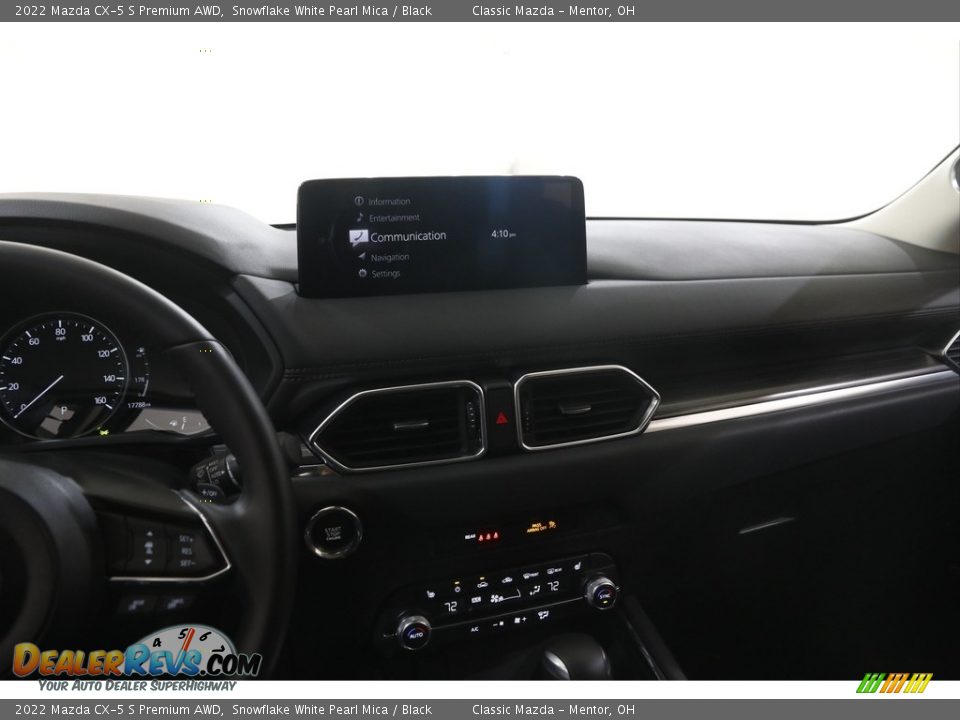The image size is (960, 720).
Task: Open Settings via the gear icon
Action: (x=363, y=273)
